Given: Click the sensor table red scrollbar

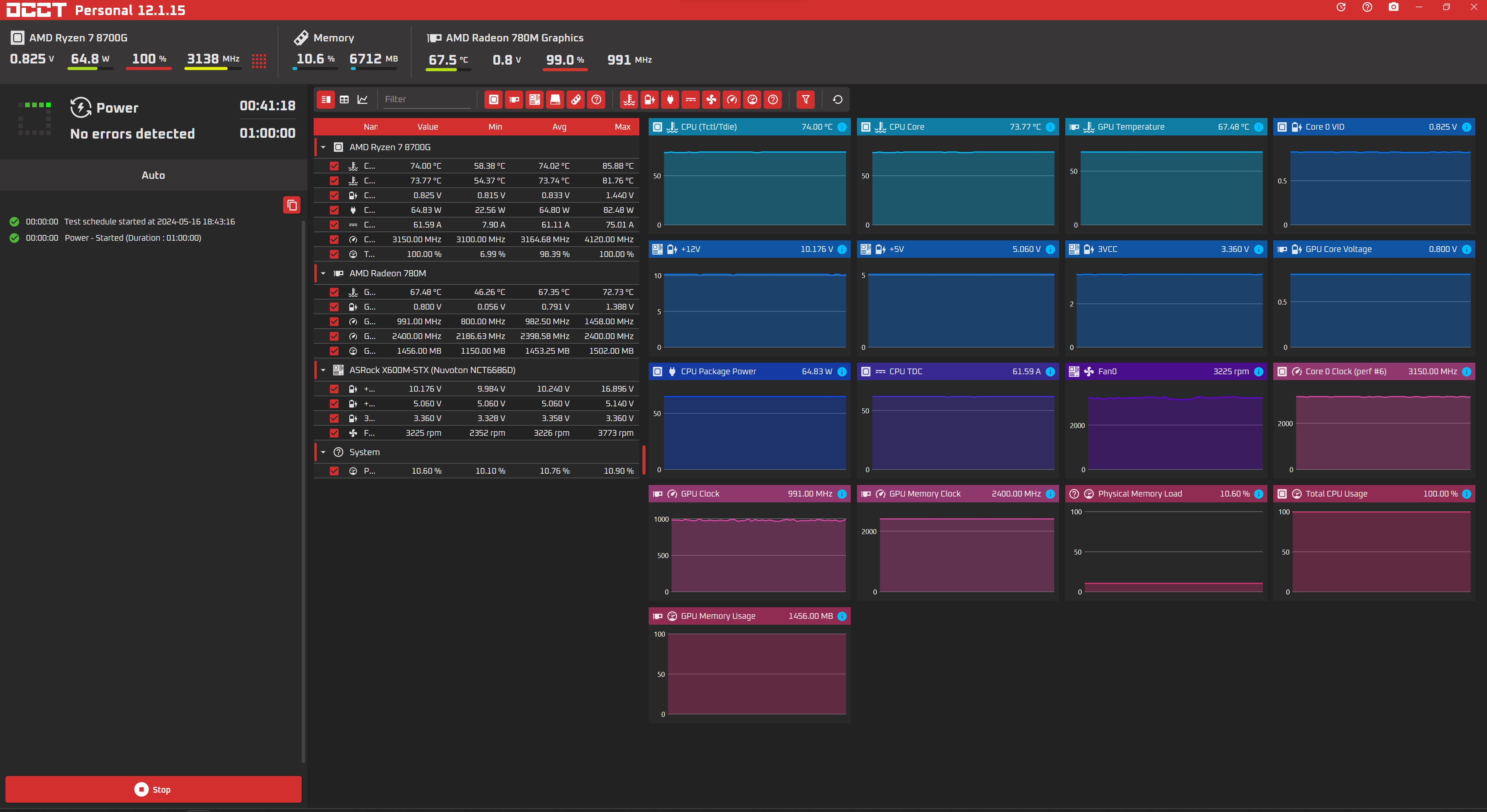Looking at the screenshot, I should tap(644, 459).
